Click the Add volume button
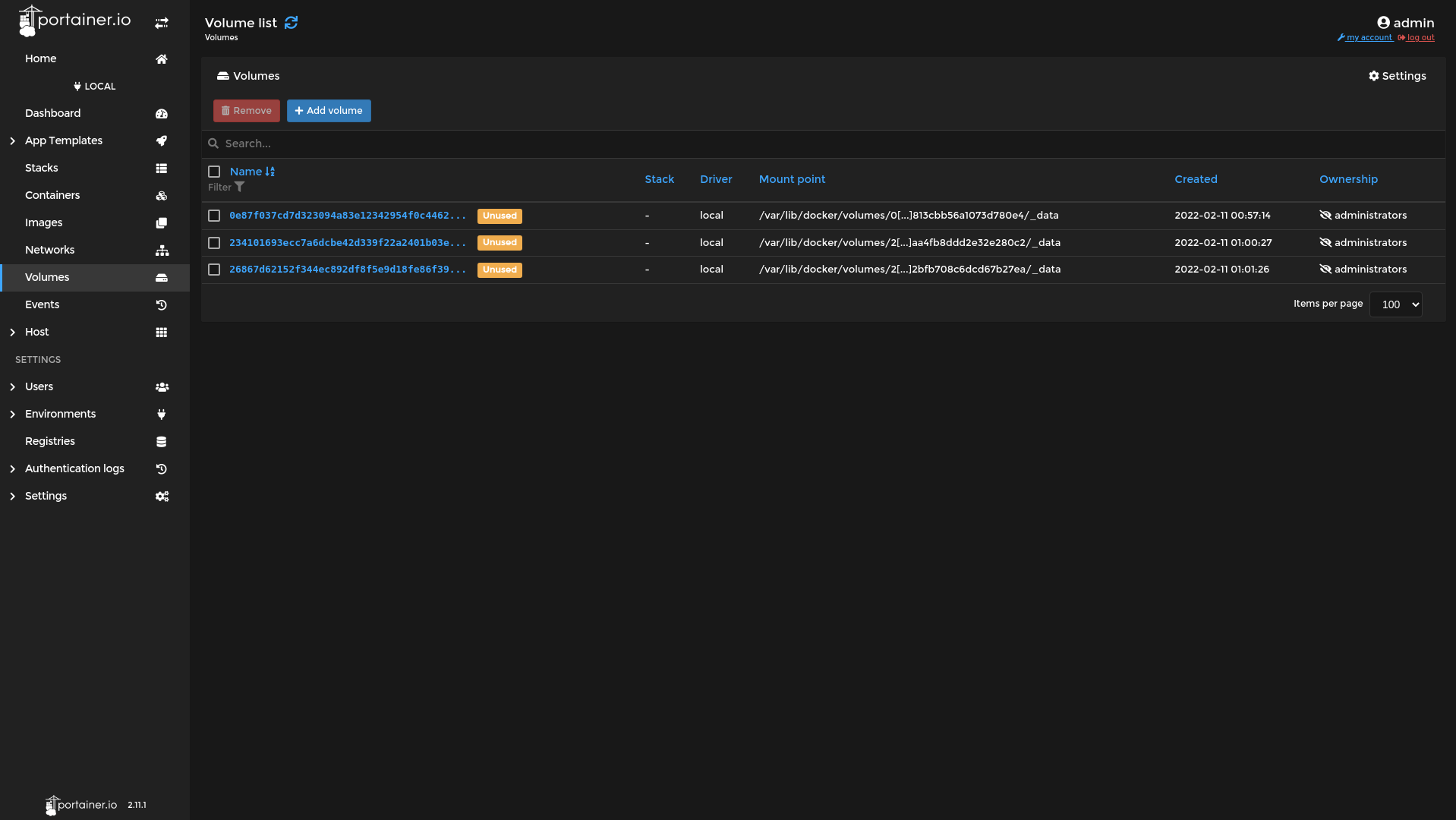The width and height of the screenshot is (1456, 820). [329, 111]
